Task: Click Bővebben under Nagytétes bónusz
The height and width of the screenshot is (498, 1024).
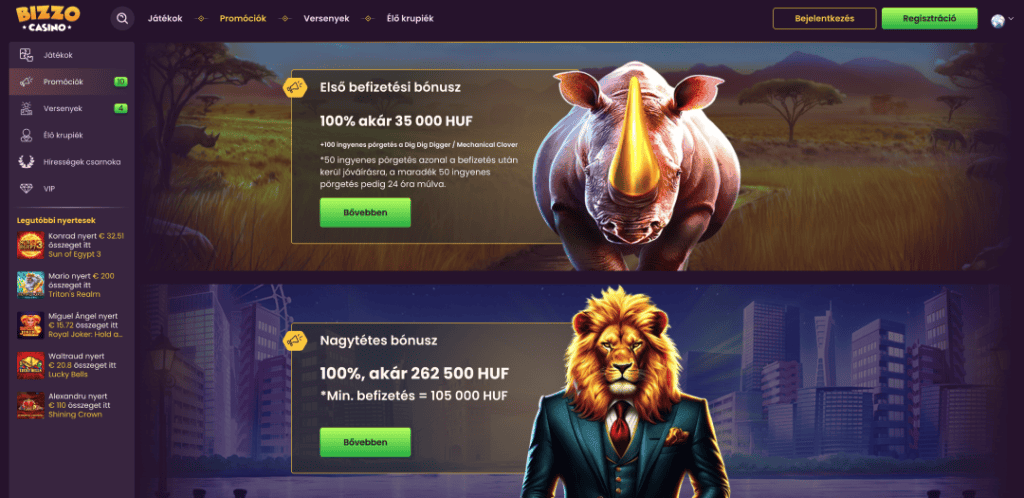Action: [365, 442]
